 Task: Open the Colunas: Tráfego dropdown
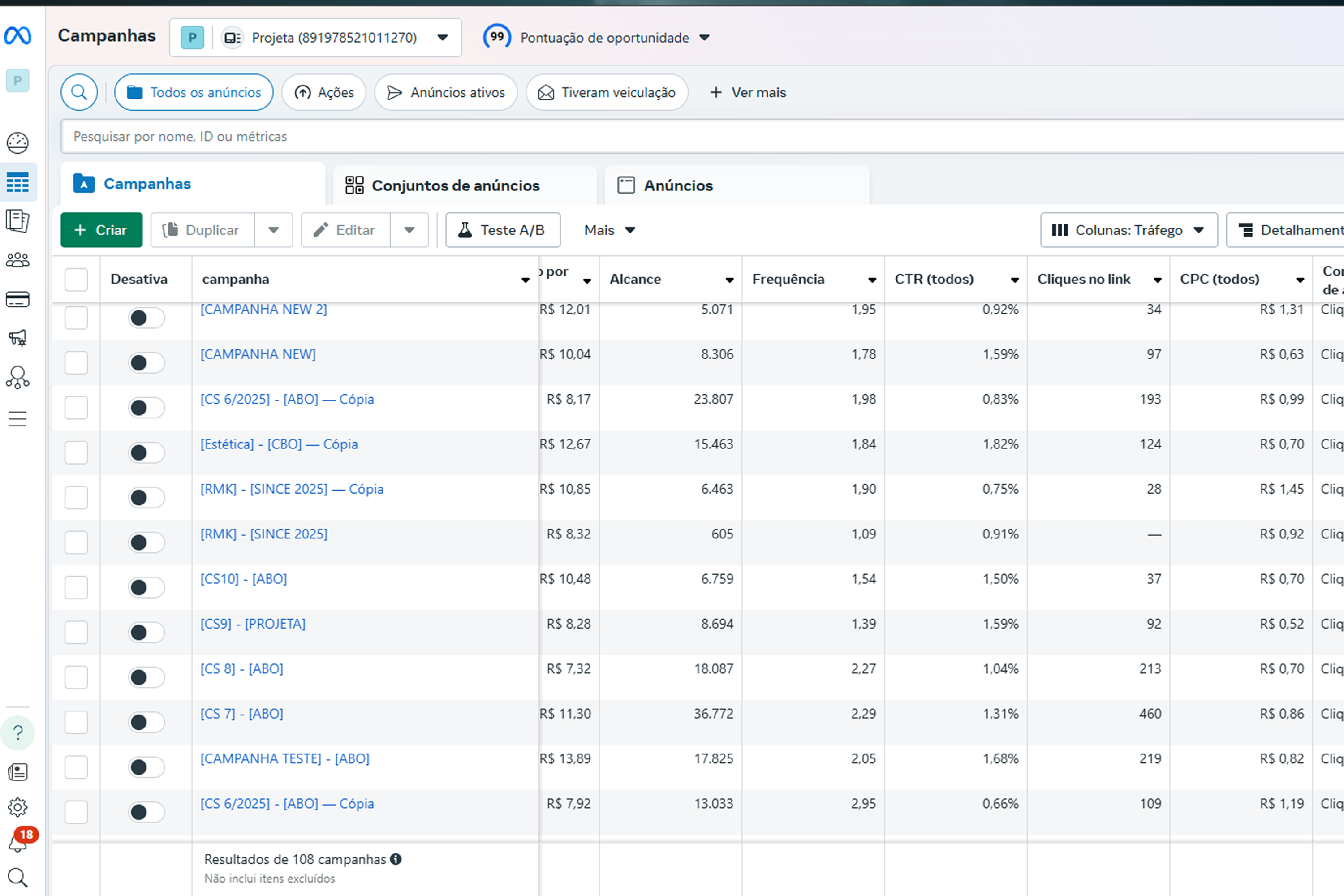1129,230
